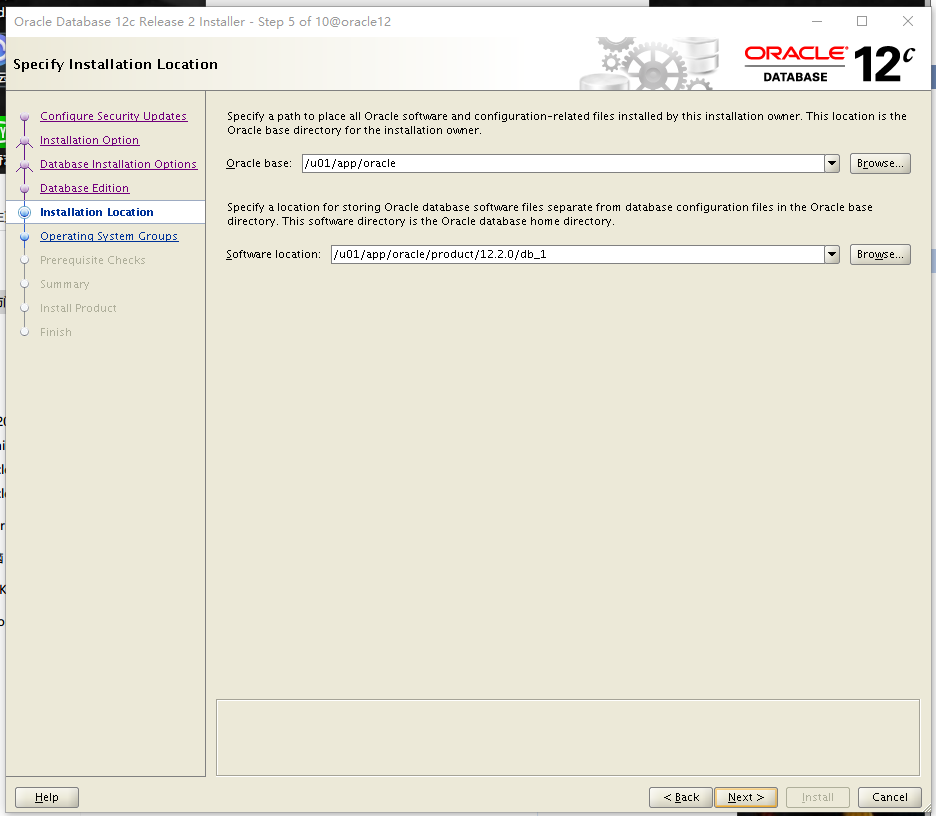Click the Operating System Groups step bullet icon
Viewport: 936px width, 816px height.
[24, 236]
